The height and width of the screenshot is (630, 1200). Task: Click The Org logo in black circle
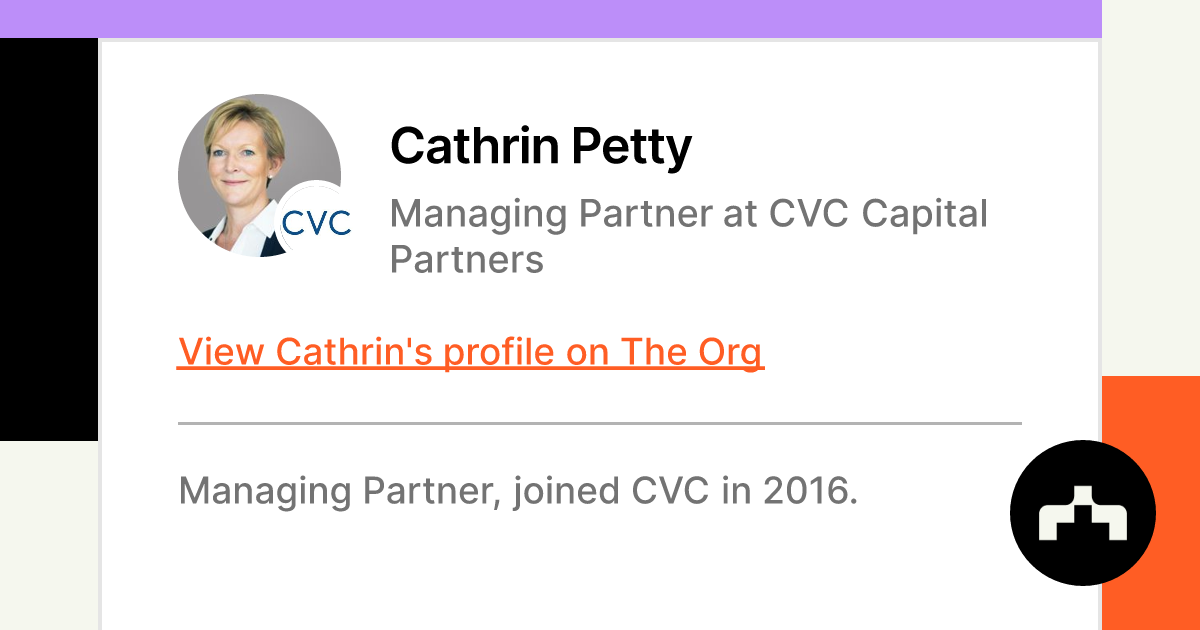[1082, 512]
